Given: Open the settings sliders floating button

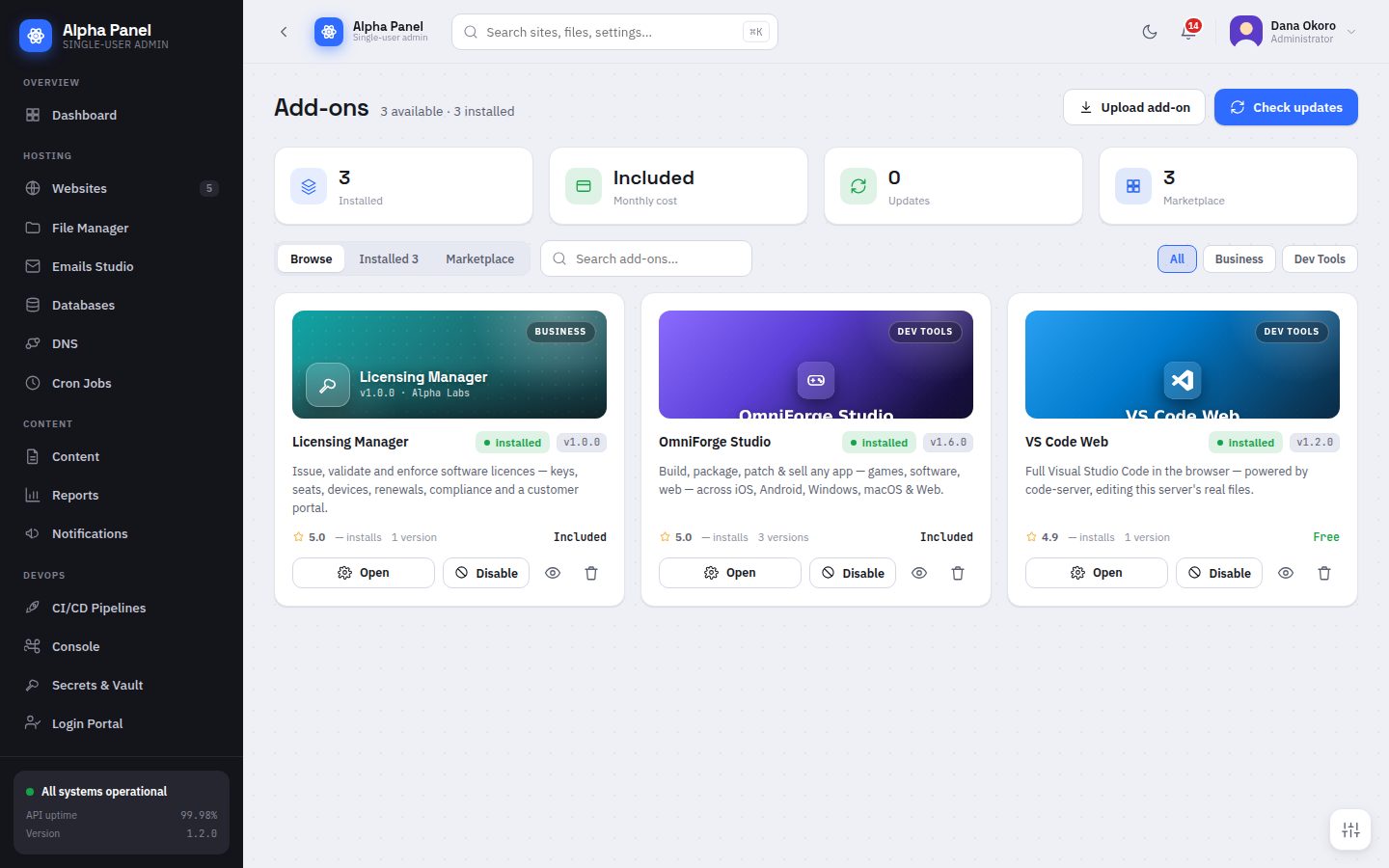Looking at the screenshot, I should tap(1350, 829).
